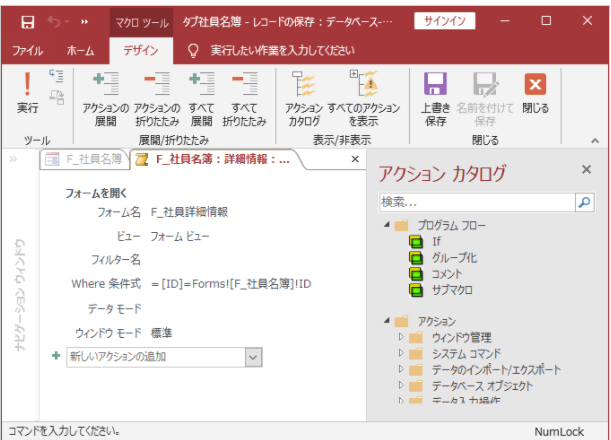
Task: Select the F_社員名簿：詳細情報 macro tab
Action: tap(218, 159)
